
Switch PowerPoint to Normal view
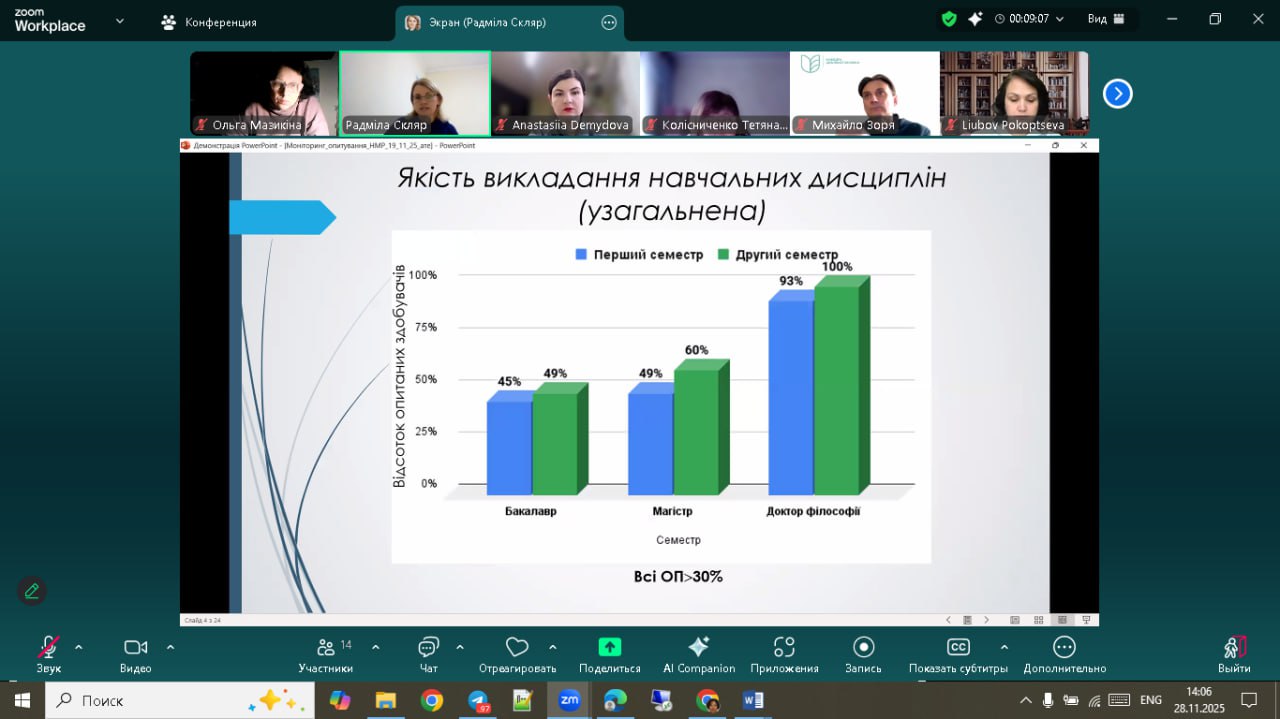[x=1015, y=620]
